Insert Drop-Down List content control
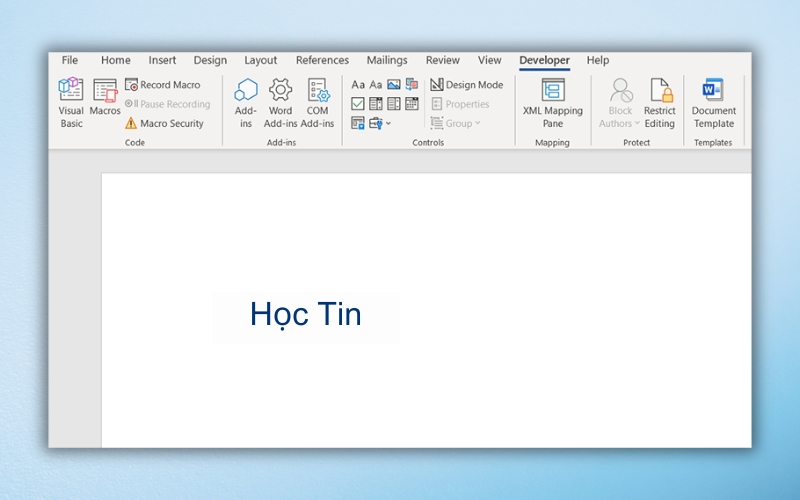The image size is (800, 500). [x=393, y=104]
